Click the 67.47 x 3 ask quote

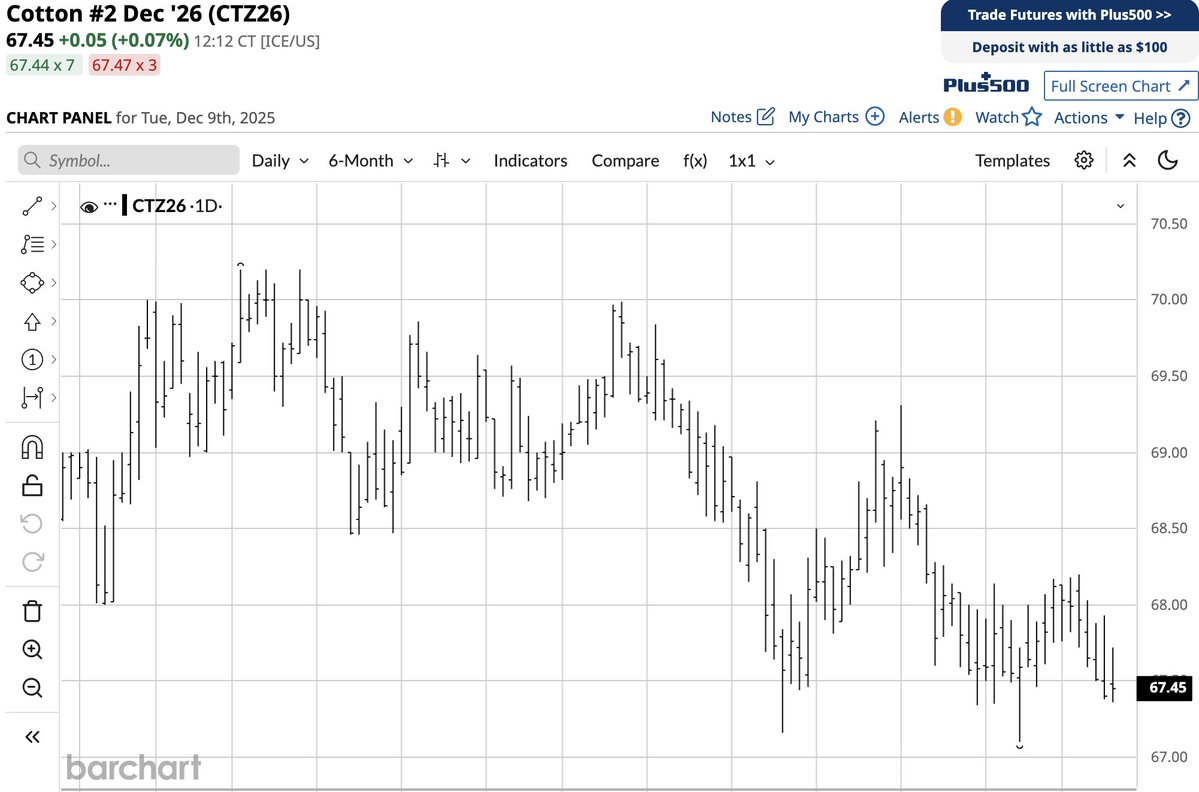[125, 65]
